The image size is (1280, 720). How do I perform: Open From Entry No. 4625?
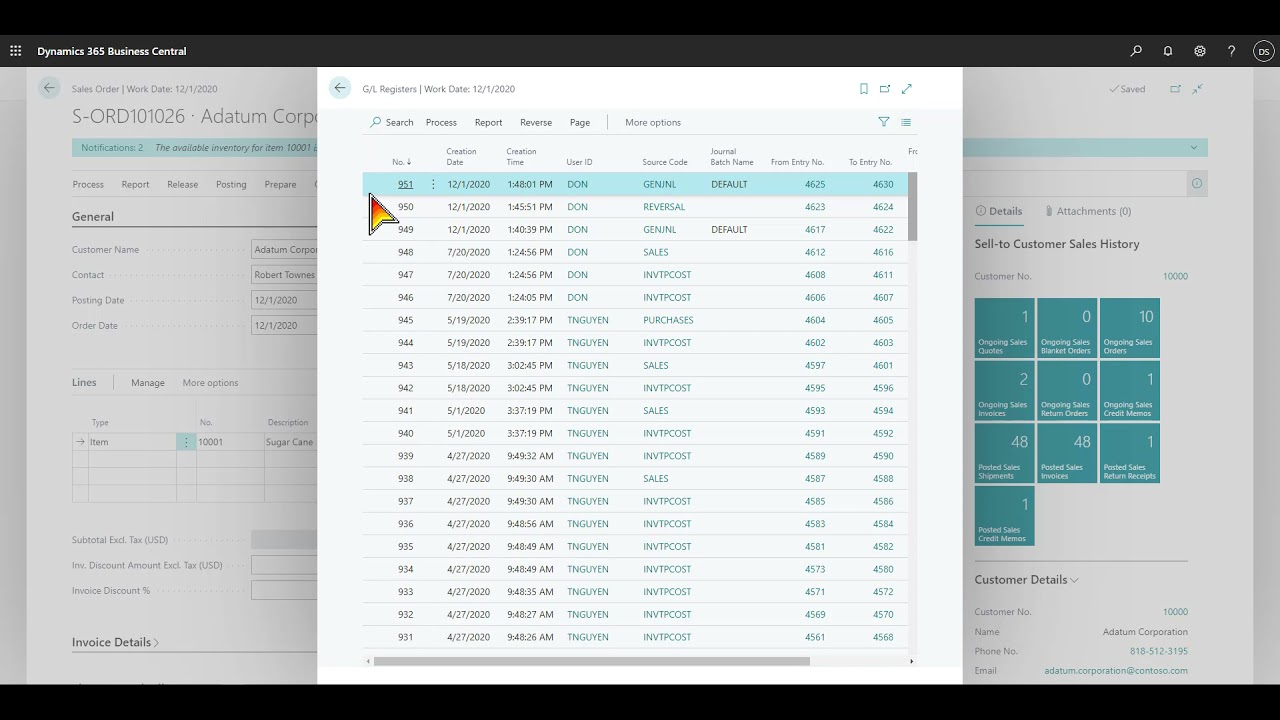[x=815, y=184]
